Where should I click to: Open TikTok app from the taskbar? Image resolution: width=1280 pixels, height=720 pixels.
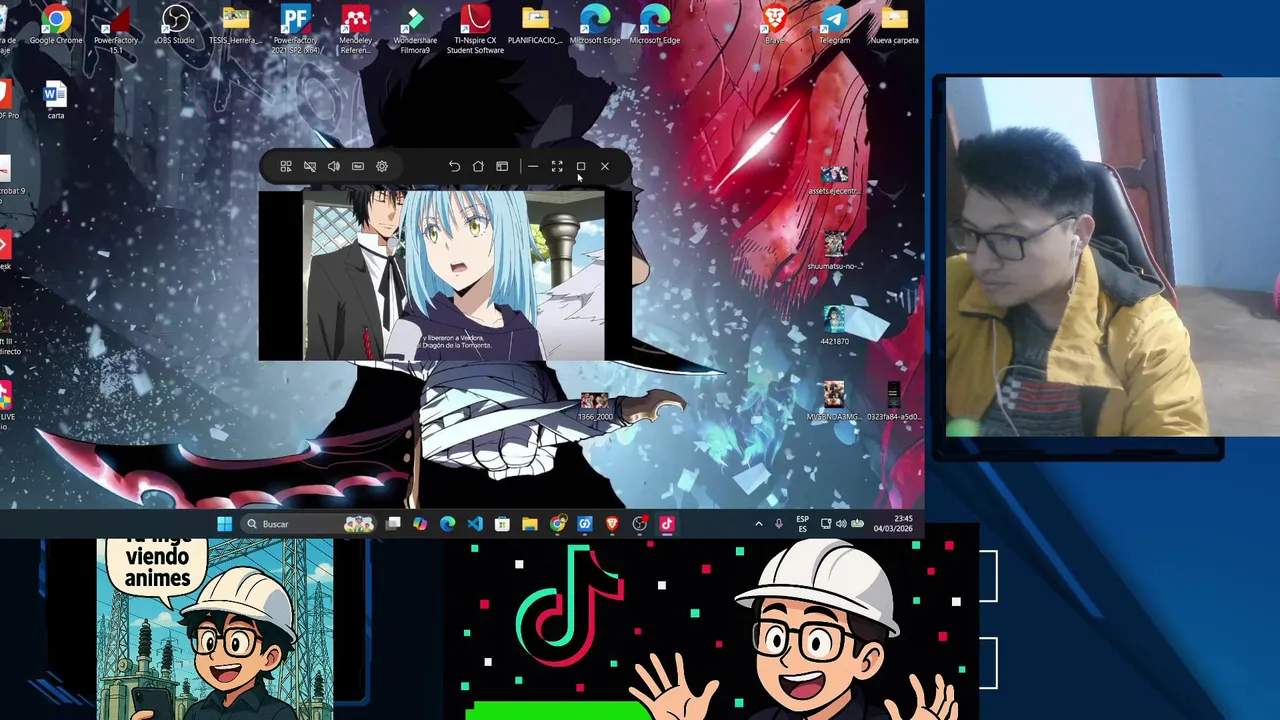(667, 524)
